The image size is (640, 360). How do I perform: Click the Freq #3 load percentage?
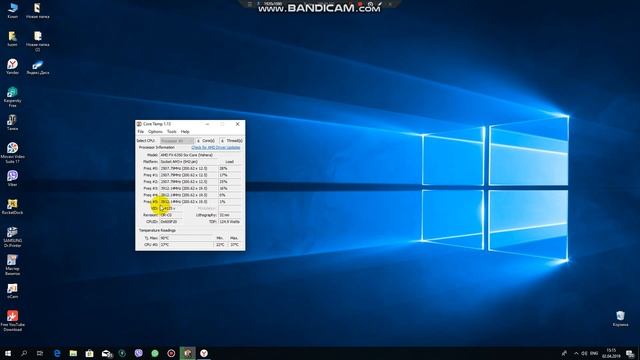(x=230, y=189)
